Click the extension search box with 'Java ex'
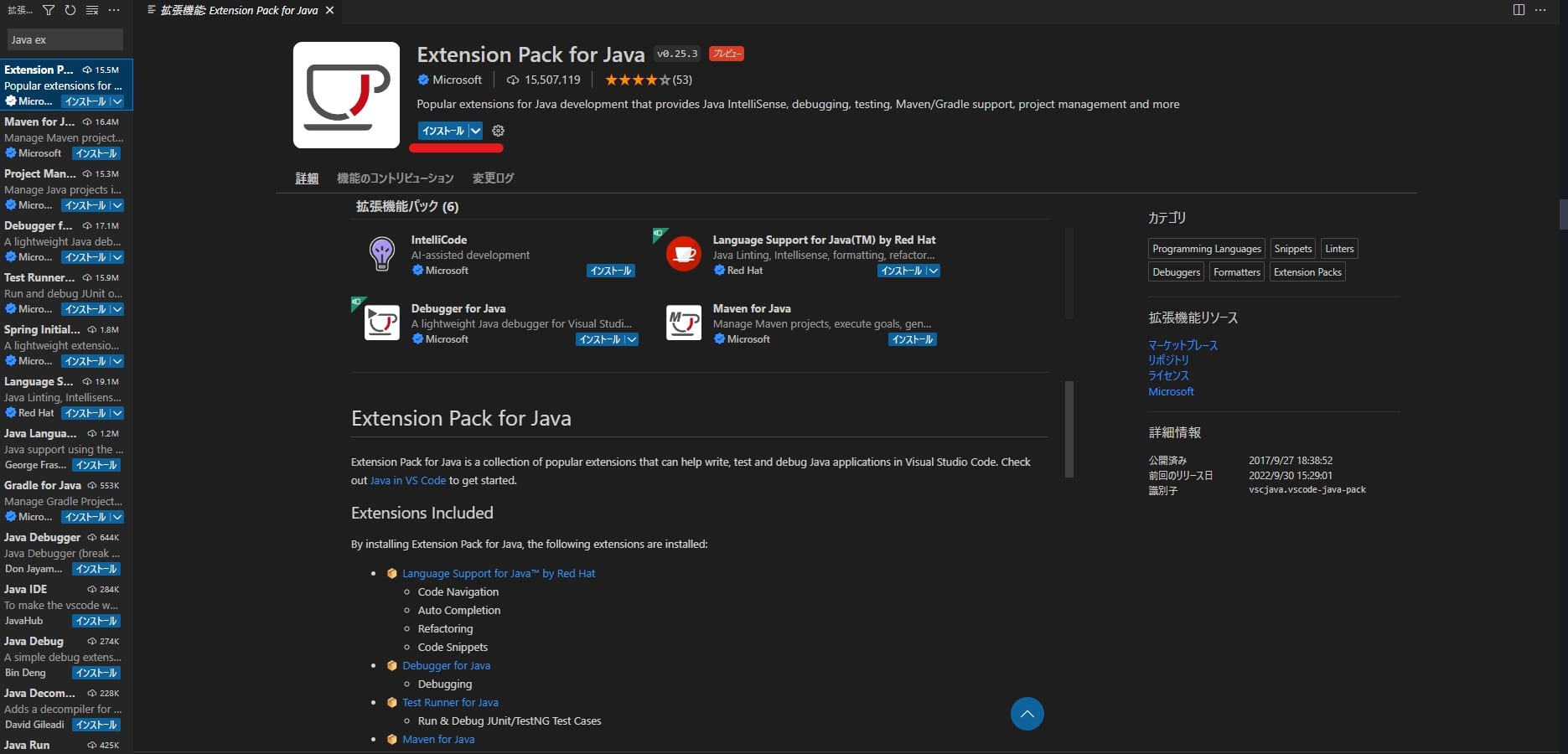 65,39
